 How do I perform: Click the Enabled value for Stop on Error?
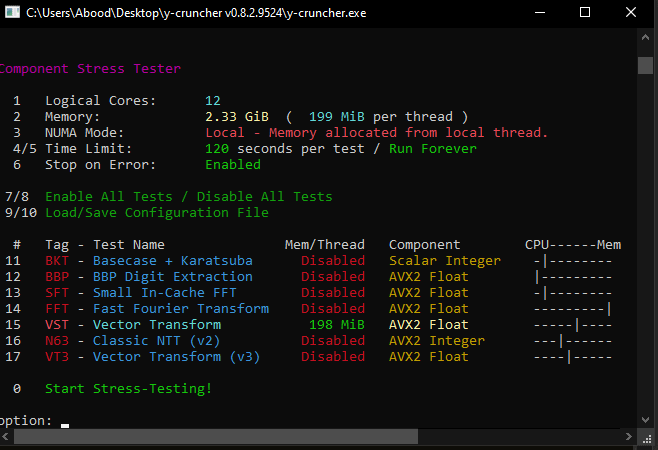coord(233,165)
